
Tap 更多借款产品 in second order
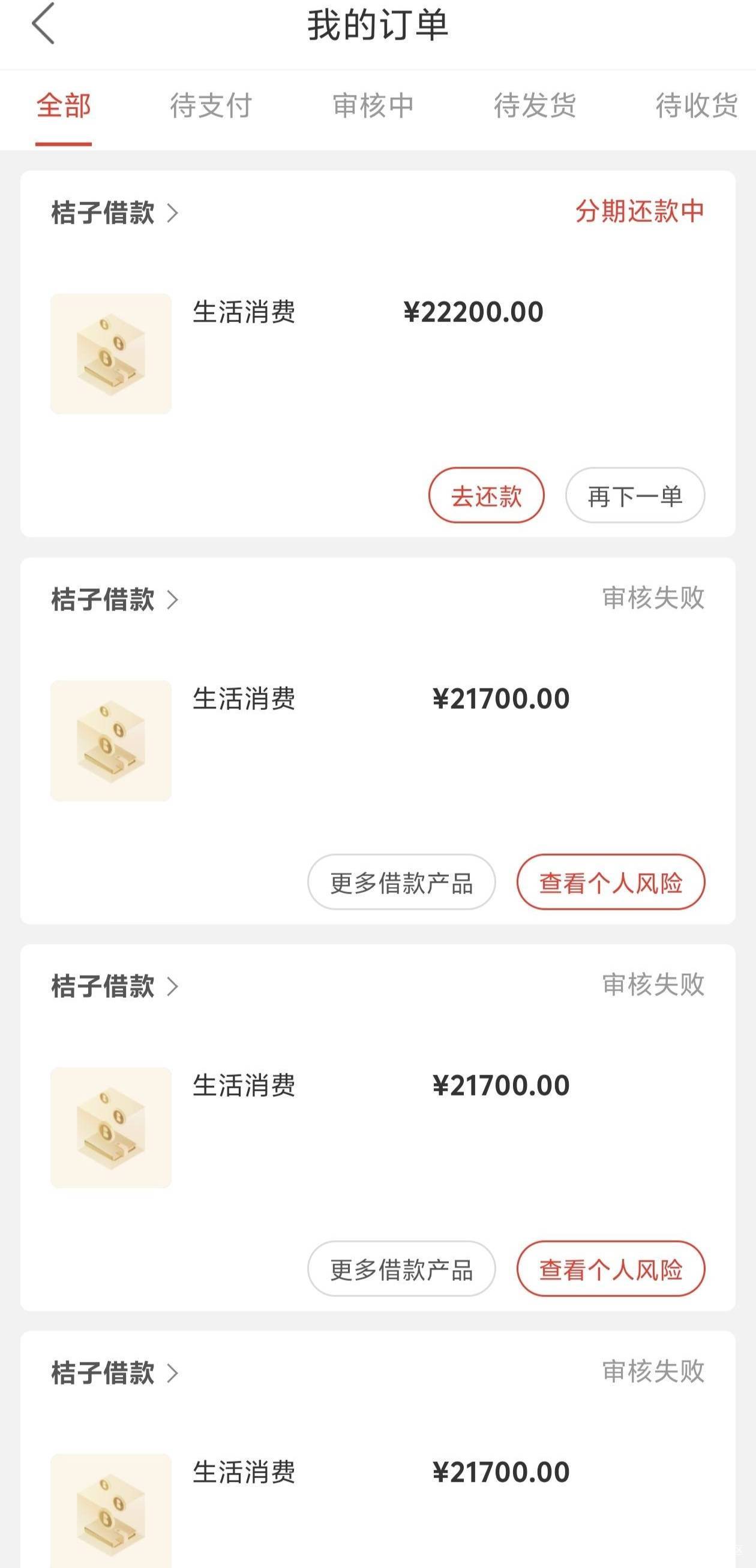pos(401,882)
